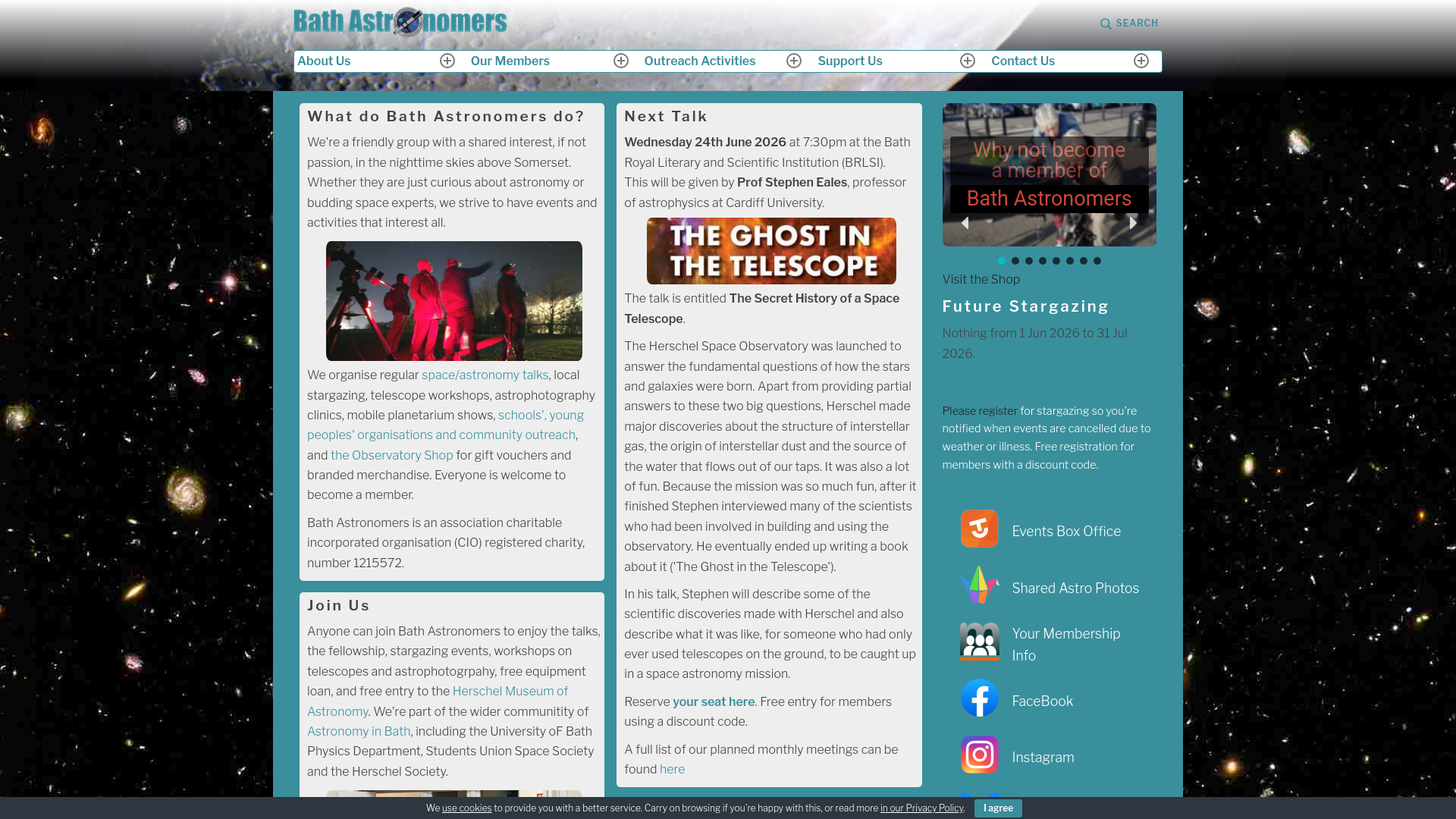Open the Shared Astro Photos icon
Image resolution: width=1456 pixels, height=819 pixels.
979,585
